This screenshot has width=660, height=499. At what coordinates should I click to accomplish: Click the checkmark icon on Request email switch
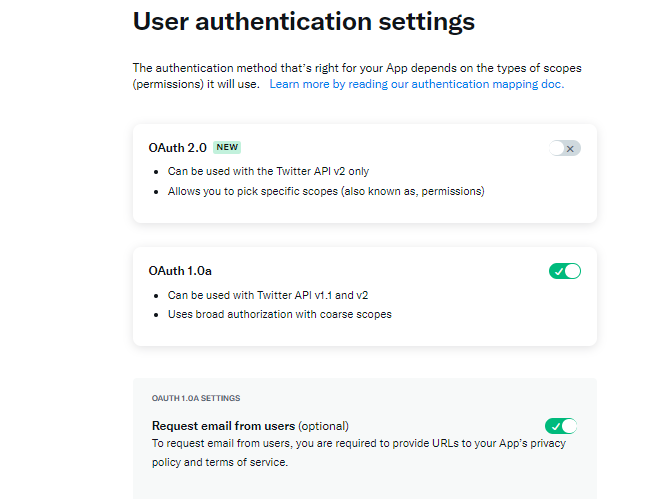[554, 426]
